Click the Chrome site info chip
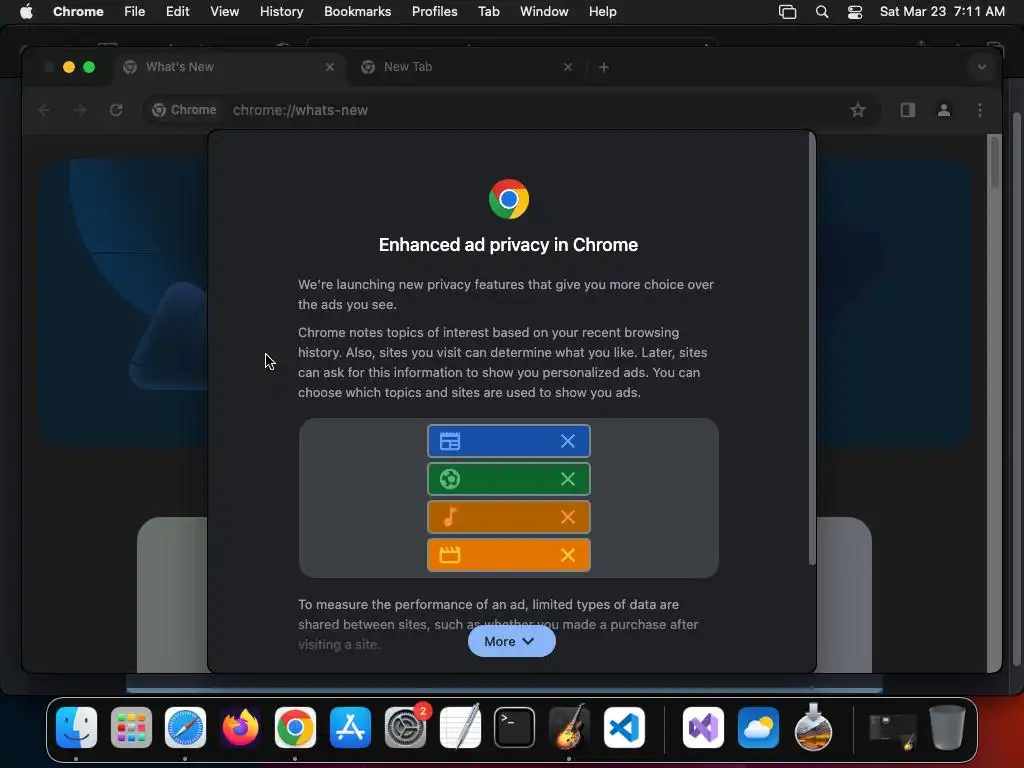Image resolution: width=1024 pixels, height=768 pixels. point(184,110)
